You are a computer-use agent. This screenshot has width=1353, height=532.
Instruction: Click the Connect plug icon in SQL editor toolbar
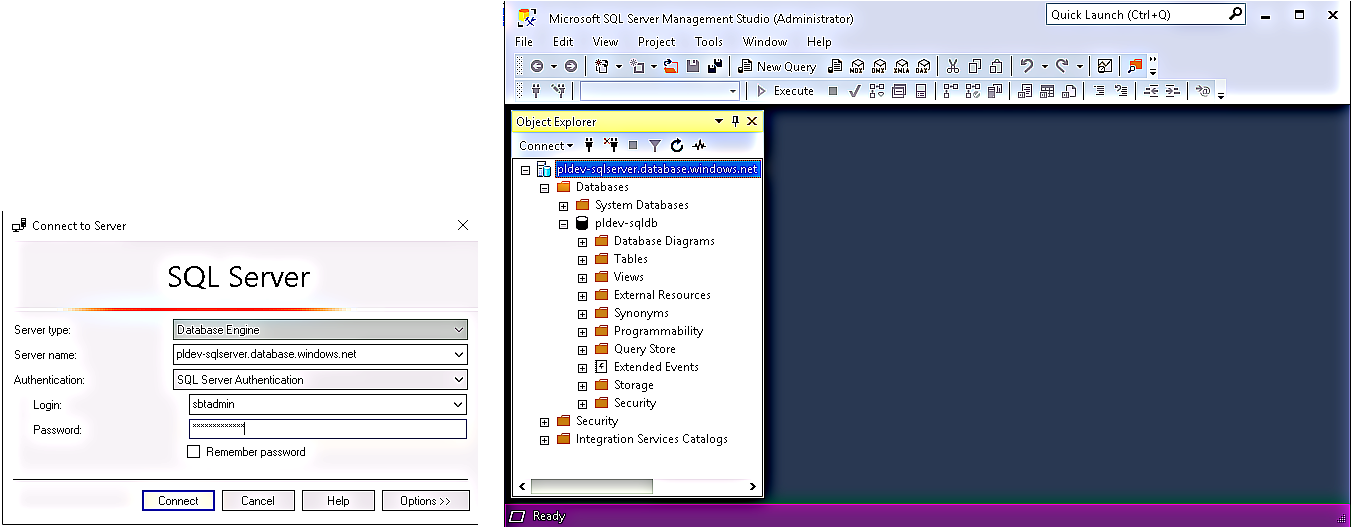coord(537,91)
